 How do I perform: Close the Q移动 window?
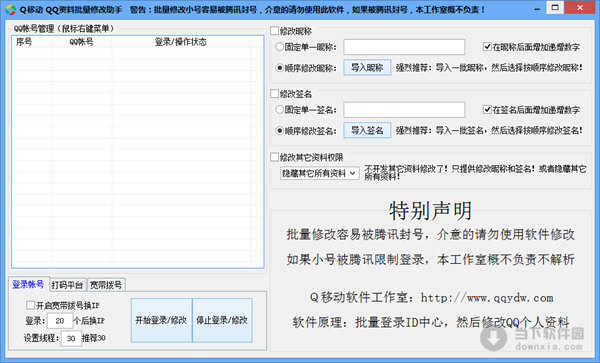pyautogui.click(x=580, y=8)
